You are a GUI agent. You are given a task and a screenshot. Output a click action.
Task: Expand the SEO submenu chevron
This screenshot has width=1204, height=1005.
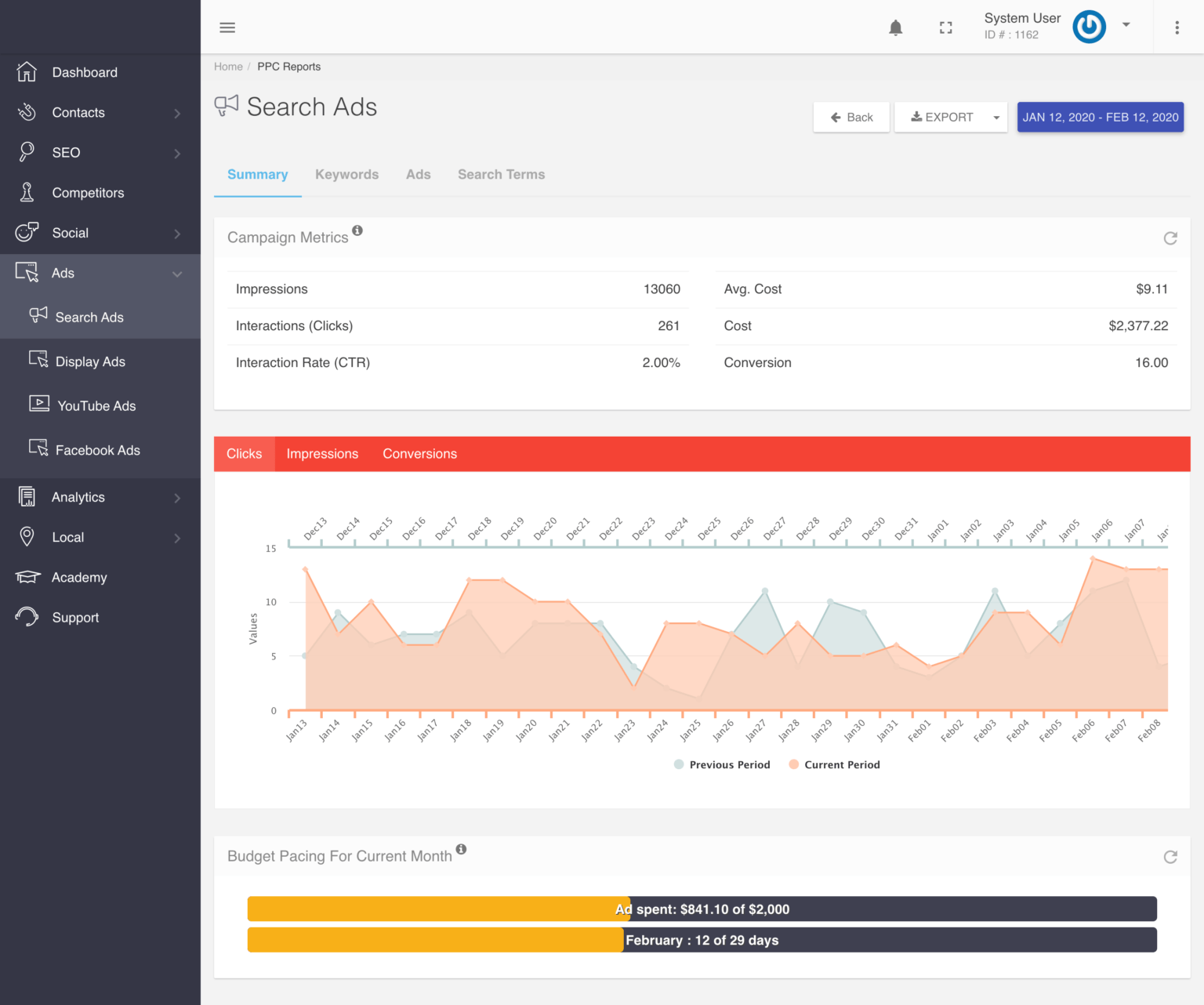177,154
